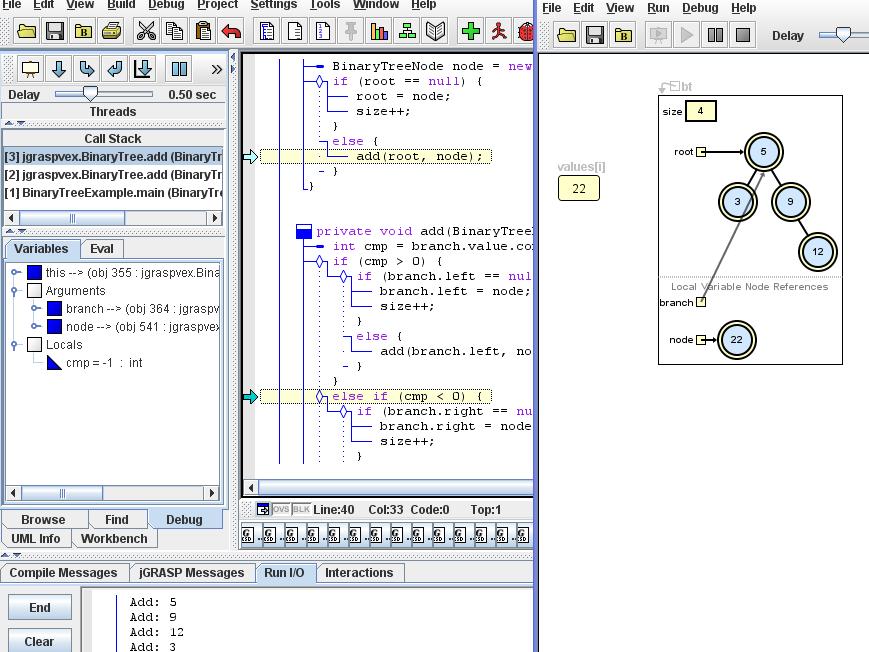Click the grayed play icon in viewer window
The height and width of the screenshot is (652, 869).
click(x=687, y=35)
